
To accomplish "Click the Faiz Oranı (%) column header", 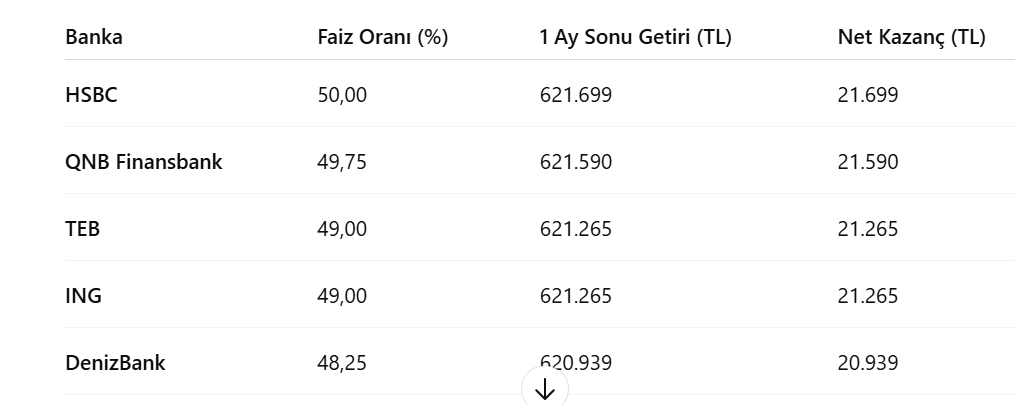I will (382, 38).
